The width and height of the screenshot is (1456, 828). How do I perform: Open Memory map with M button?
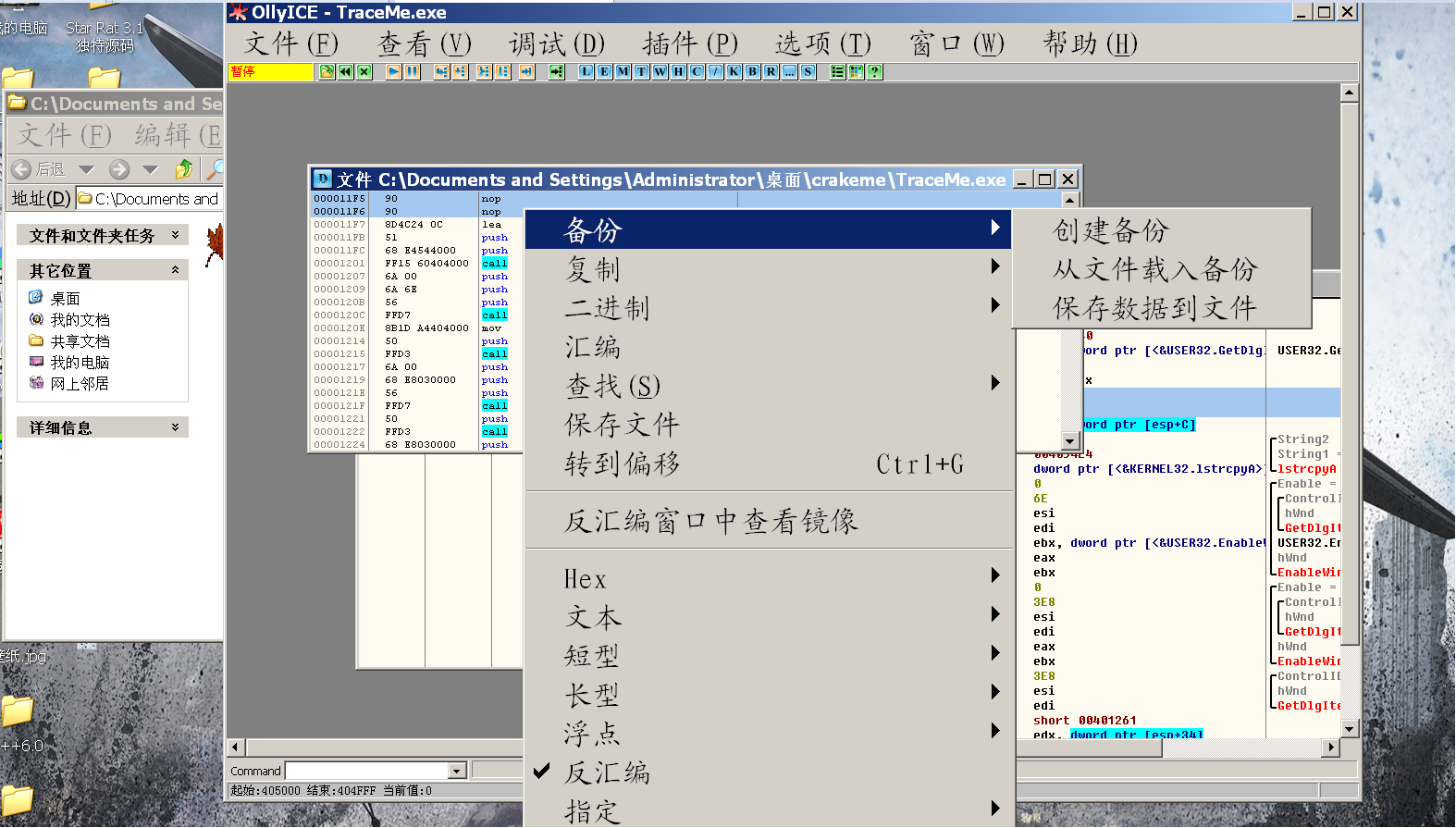point(623,71)
